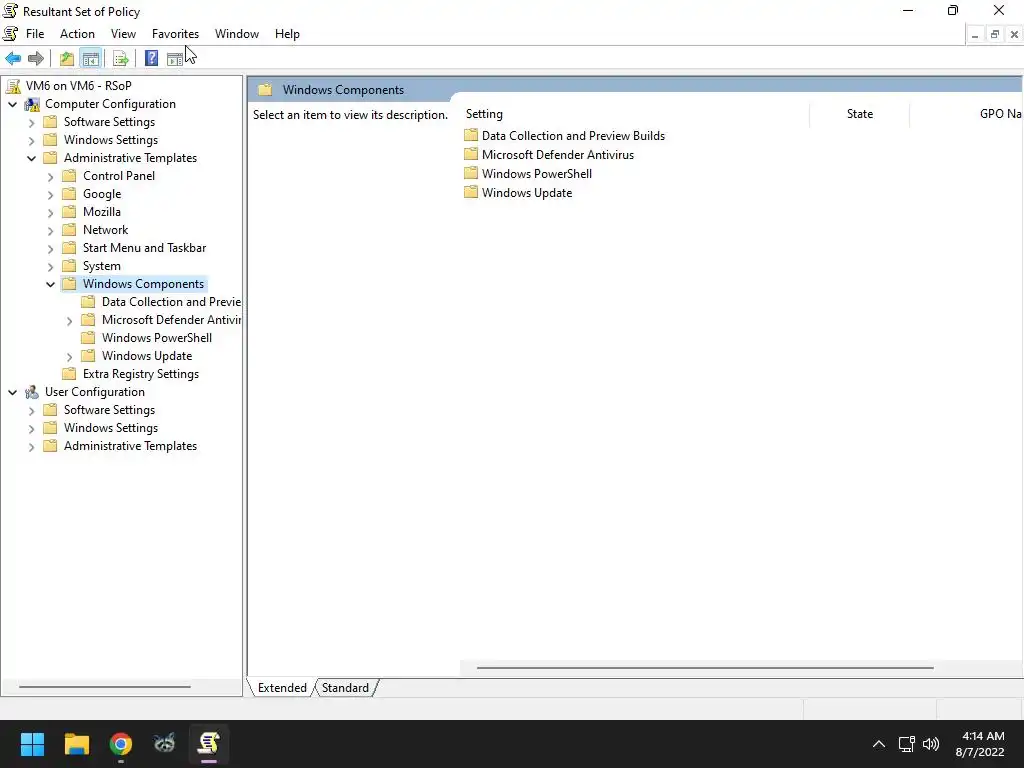The image size is (1024, 768).
Task: Collapse the User Configuration node
Action: pyautogui.click(x=12, y=392)
